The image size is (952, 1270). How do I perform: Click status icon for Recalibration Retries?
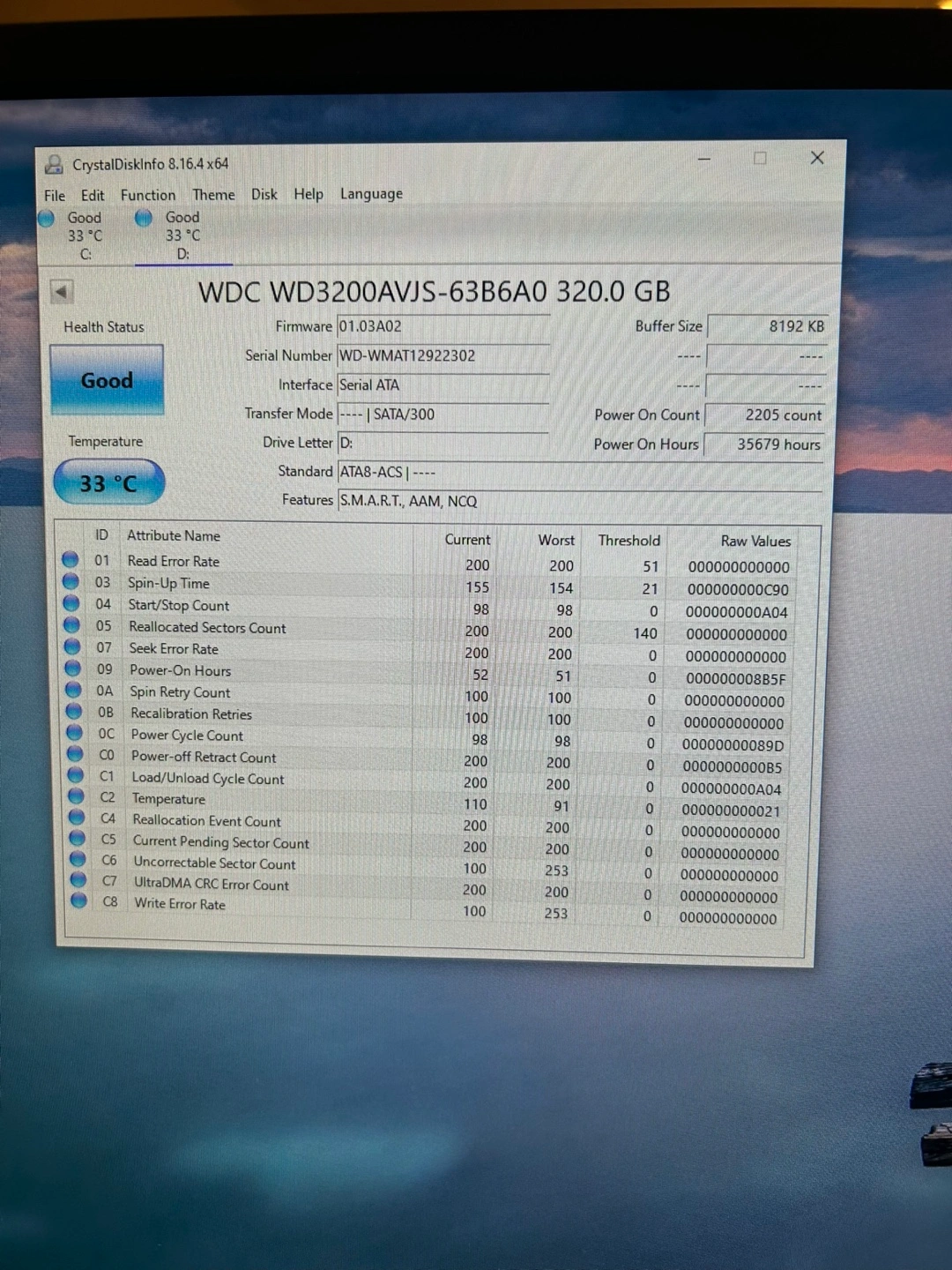click(x=74, y=711)
